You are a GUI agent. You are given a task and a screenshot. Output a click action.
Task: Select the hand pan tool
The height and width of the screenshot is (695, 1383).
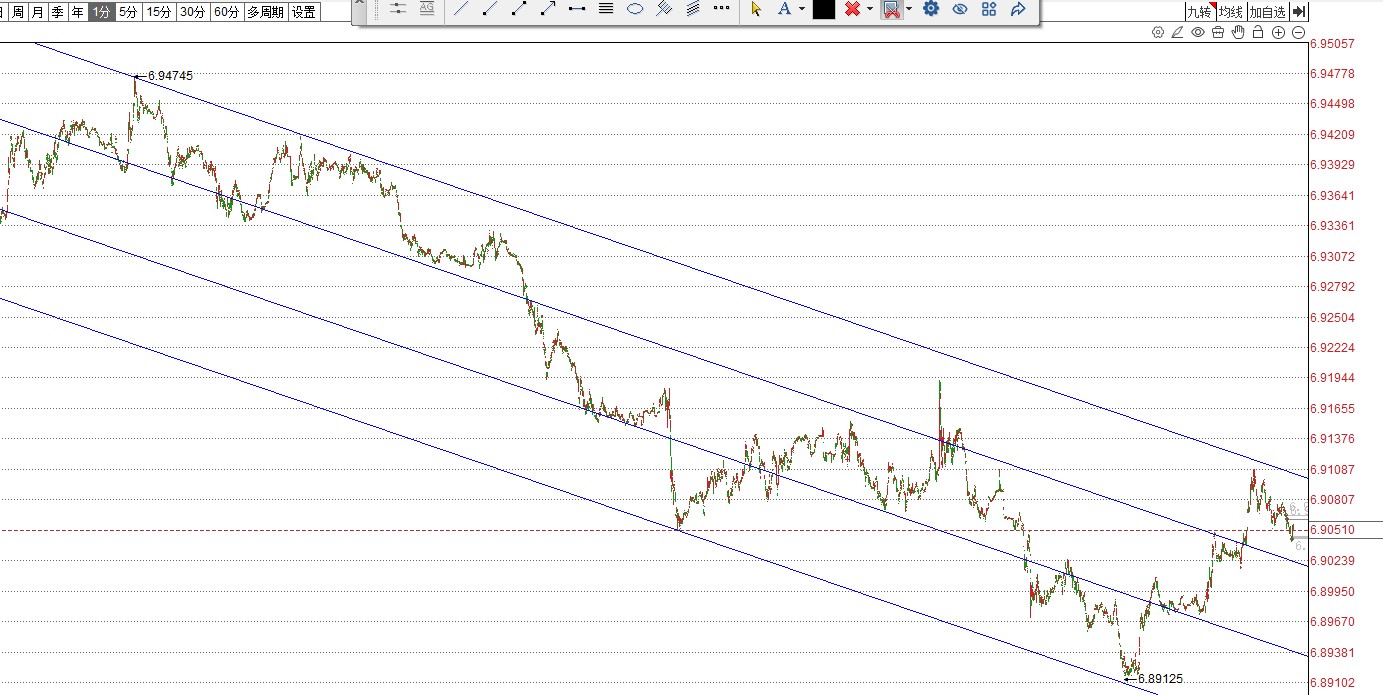pos(1238,32)
